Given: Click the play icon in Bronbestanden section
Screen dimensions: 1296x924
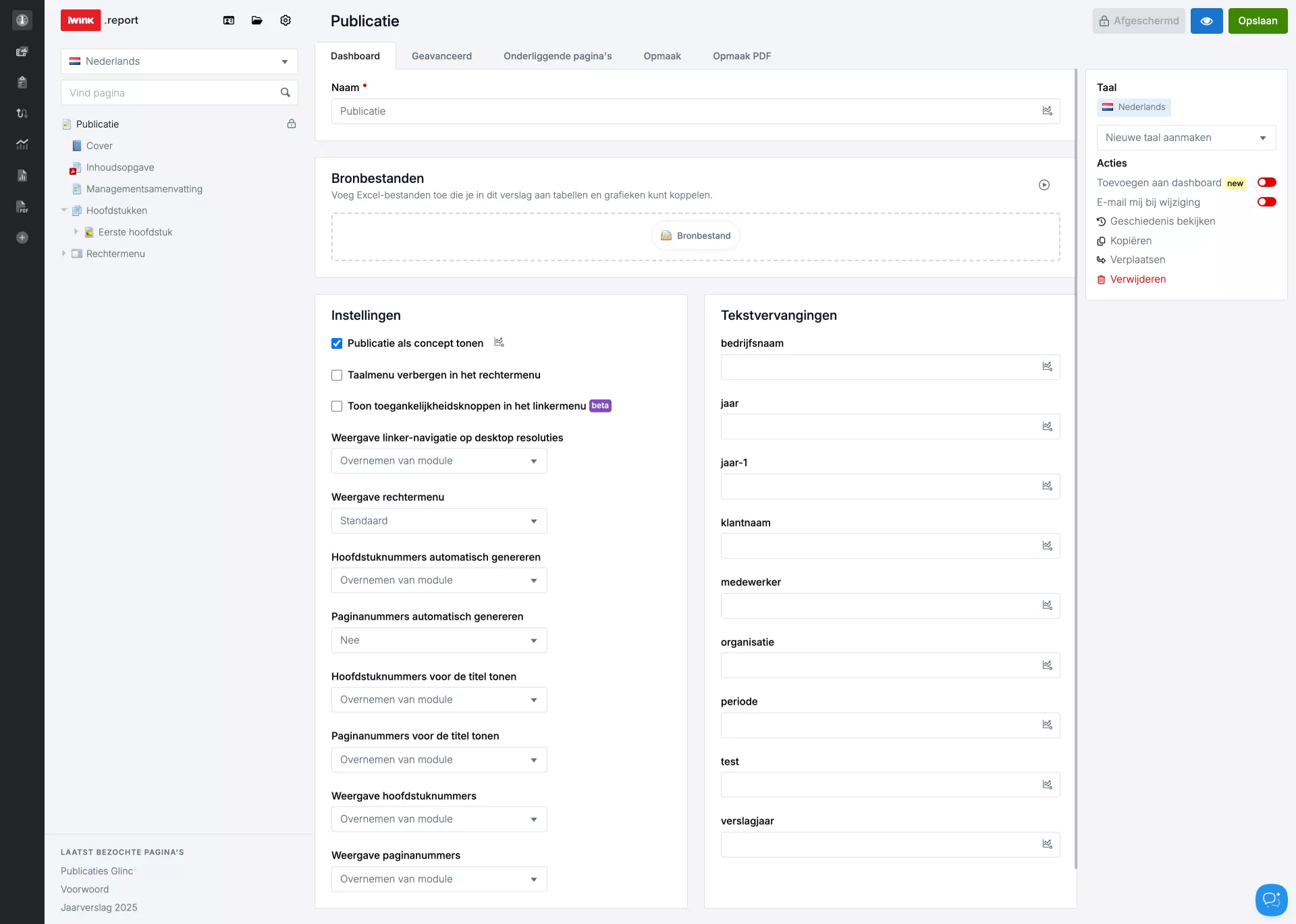Looking at the screenshot, I should [x=1044, y=185].
